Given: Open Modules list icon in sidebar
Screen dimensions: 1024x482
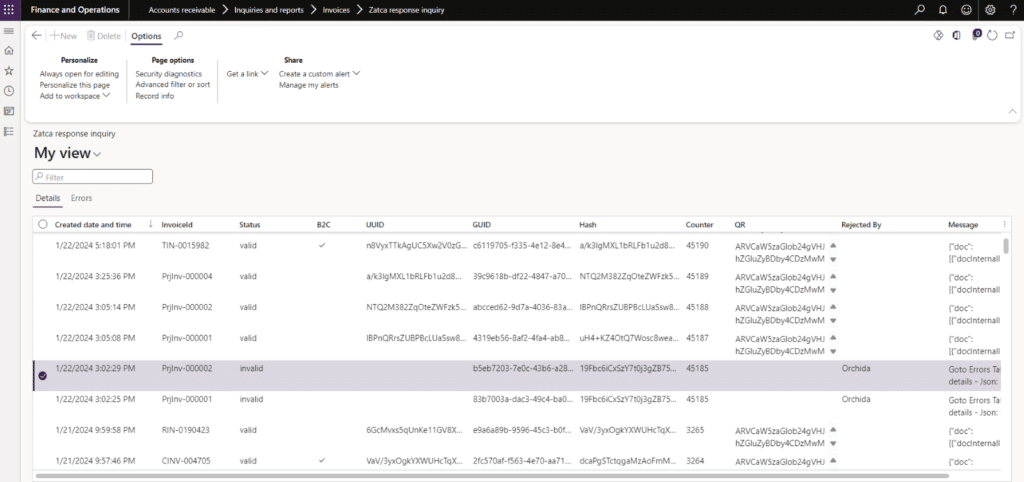Looking at the screenshot, I should (8, 131).
